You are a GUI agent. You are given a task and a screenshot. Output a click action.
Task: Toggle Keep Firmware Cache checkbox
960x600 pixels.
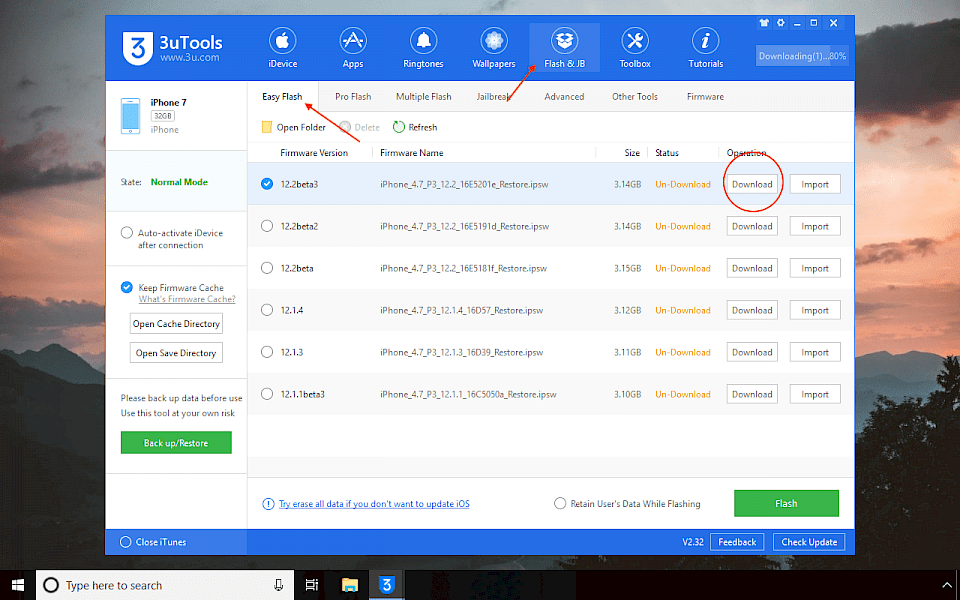coord(127,287)
